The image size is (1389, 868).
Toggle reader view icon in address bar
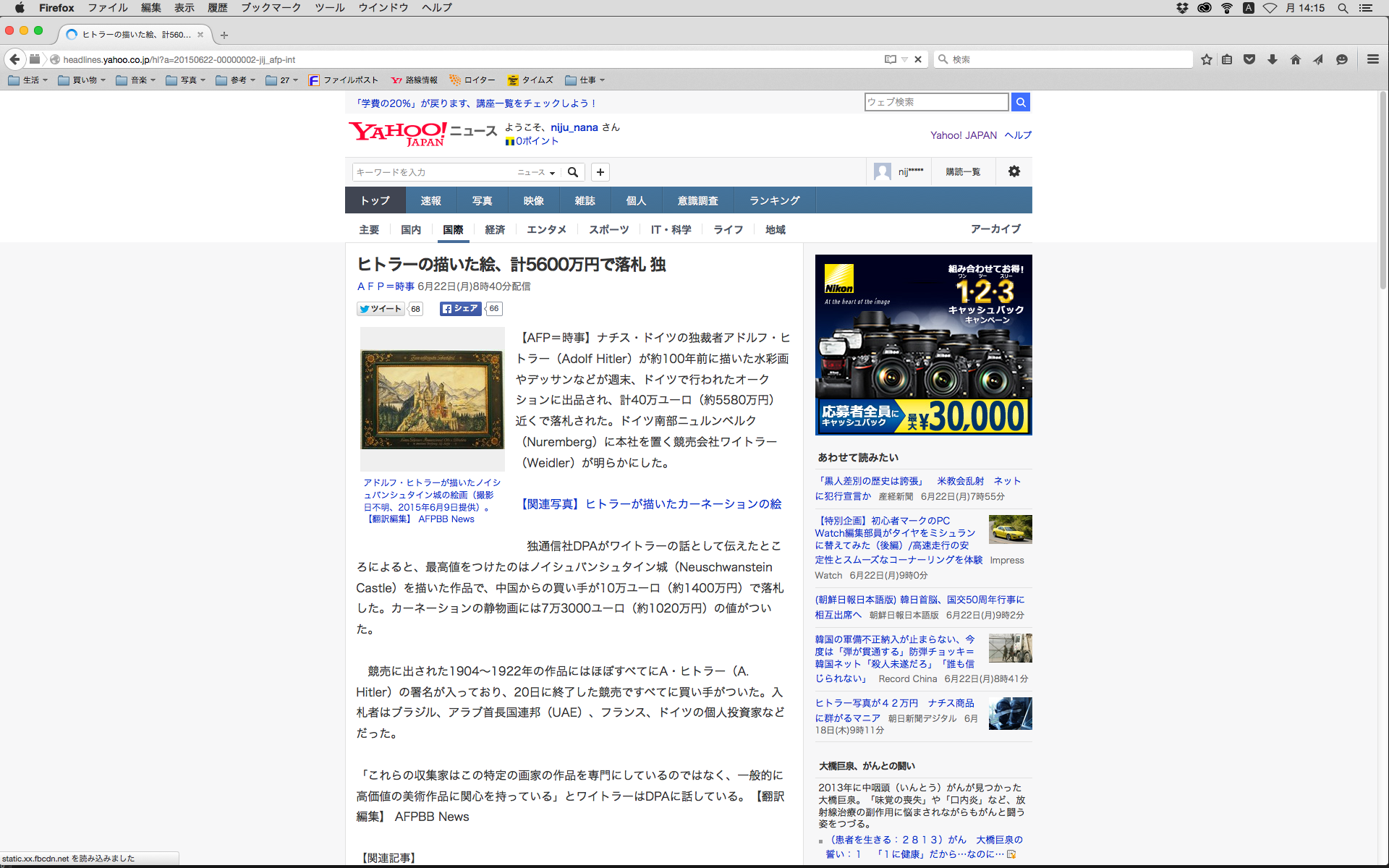point(890,59)
